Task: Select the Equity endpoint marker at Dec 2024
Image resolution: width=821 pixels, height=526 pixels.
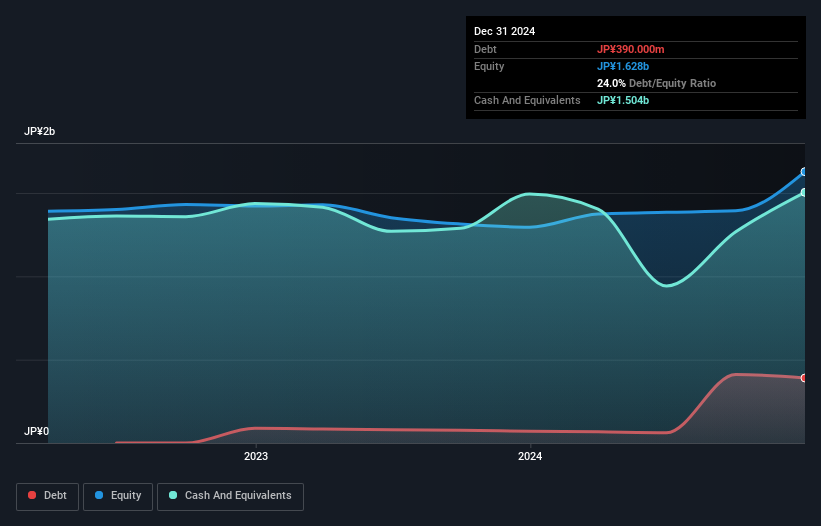Action: [804, 172]
